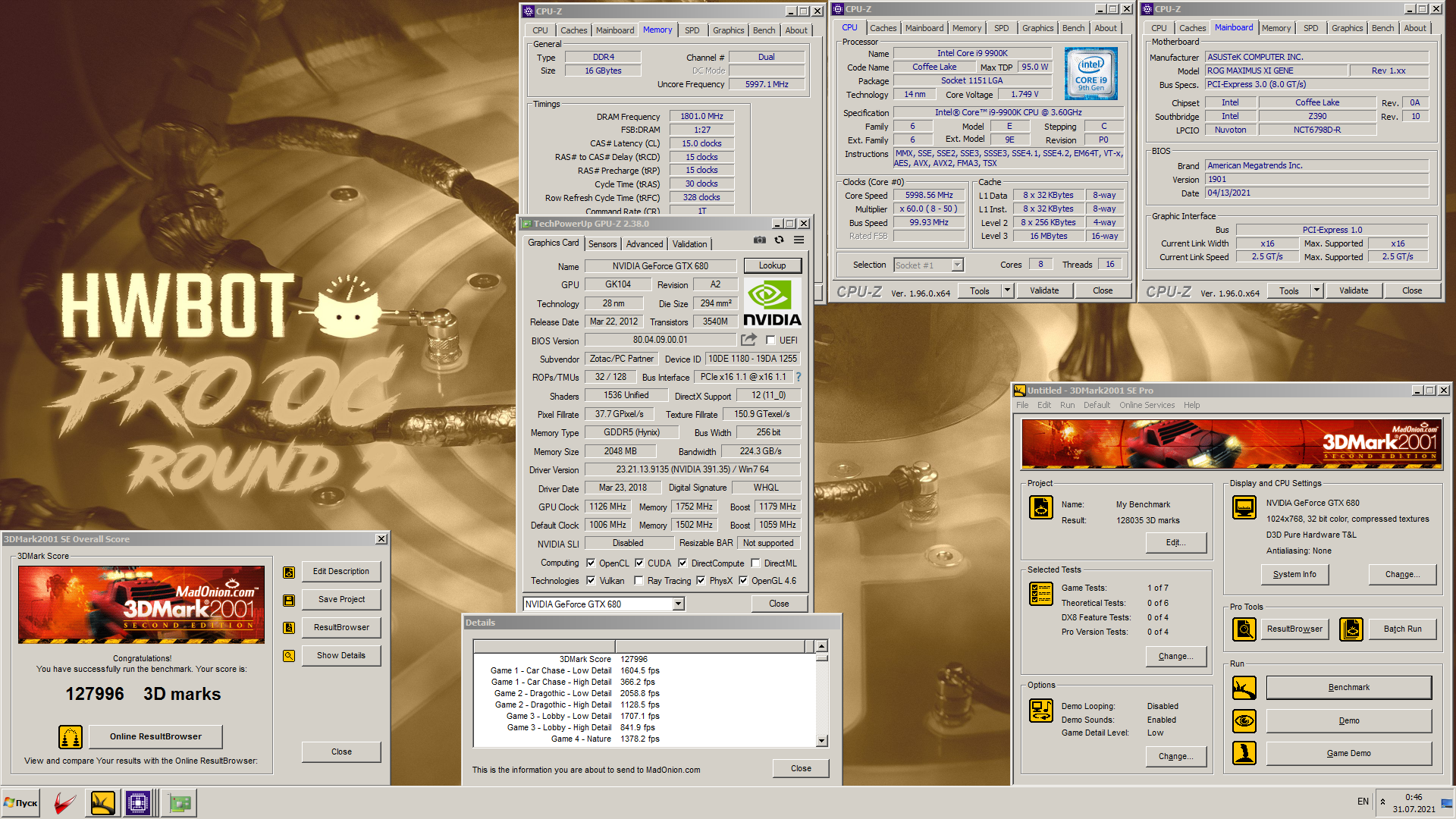This screenshot has height=819, width=1456.
Task: Toggle DirectCompute checkbox
Action: pyautogui.click(x=682, y=563)
